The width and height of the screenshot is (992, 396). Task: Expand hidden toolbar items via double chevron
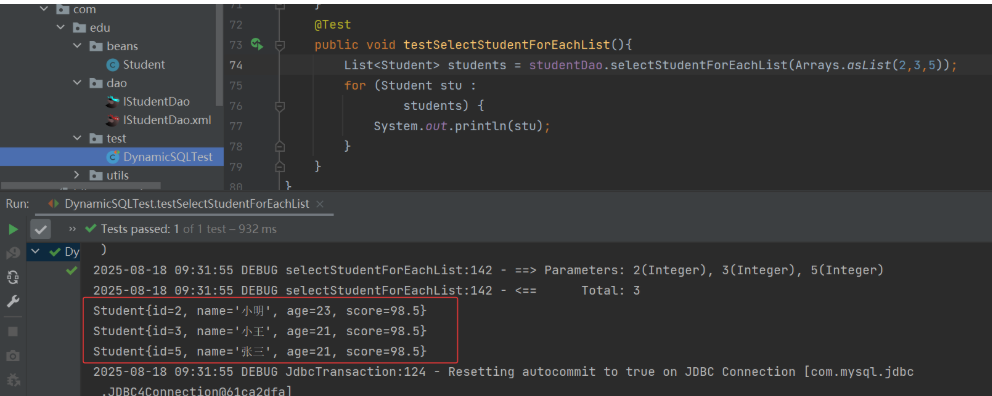click(x=72, y=229)
